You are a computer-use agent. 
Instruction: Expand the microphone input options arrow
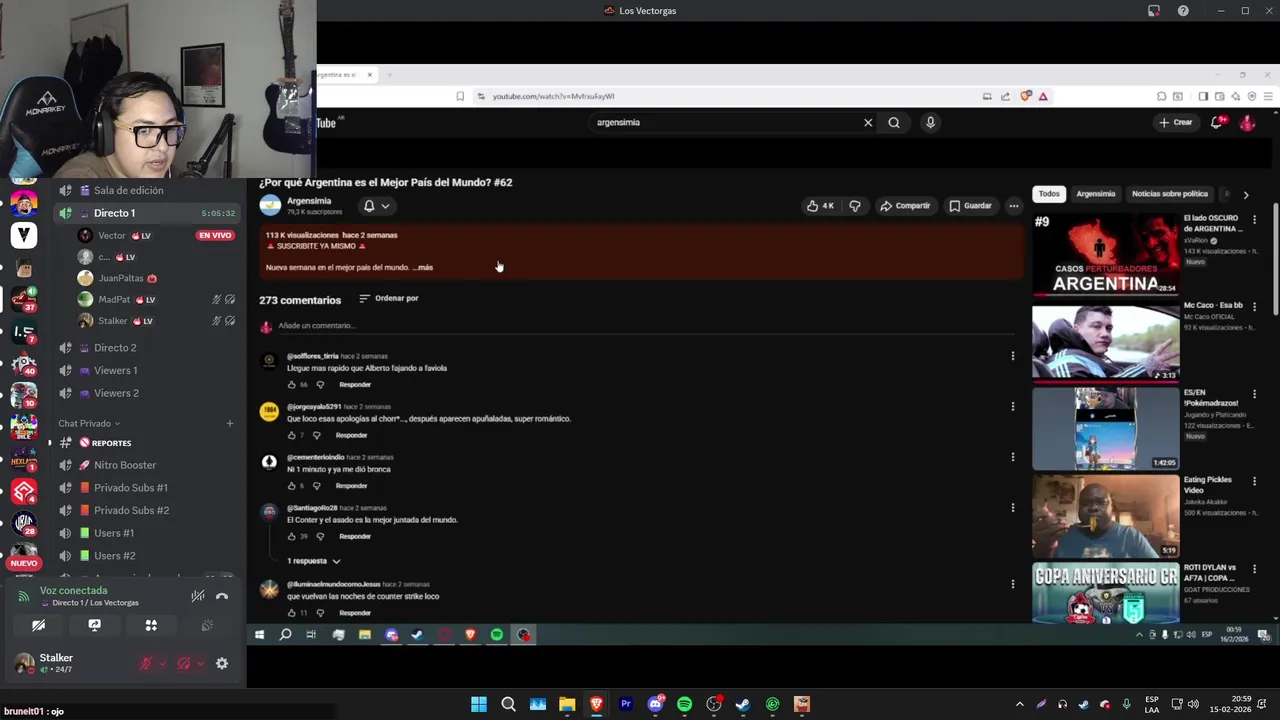(x=163, y=663)
